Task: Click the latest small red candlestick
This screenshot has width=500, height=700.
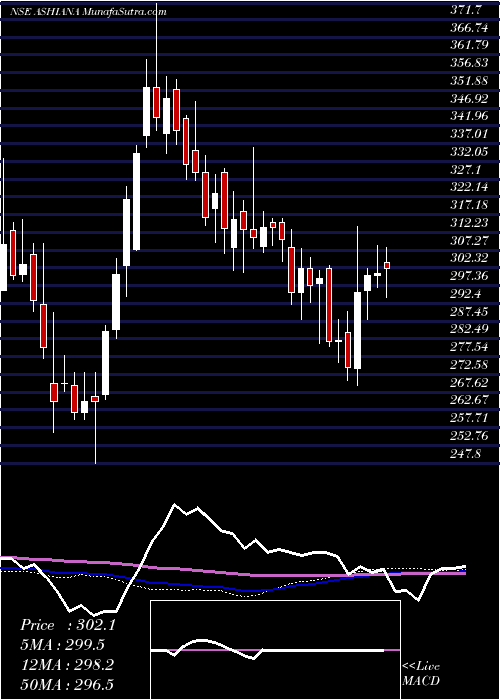Action: point(387,266)
